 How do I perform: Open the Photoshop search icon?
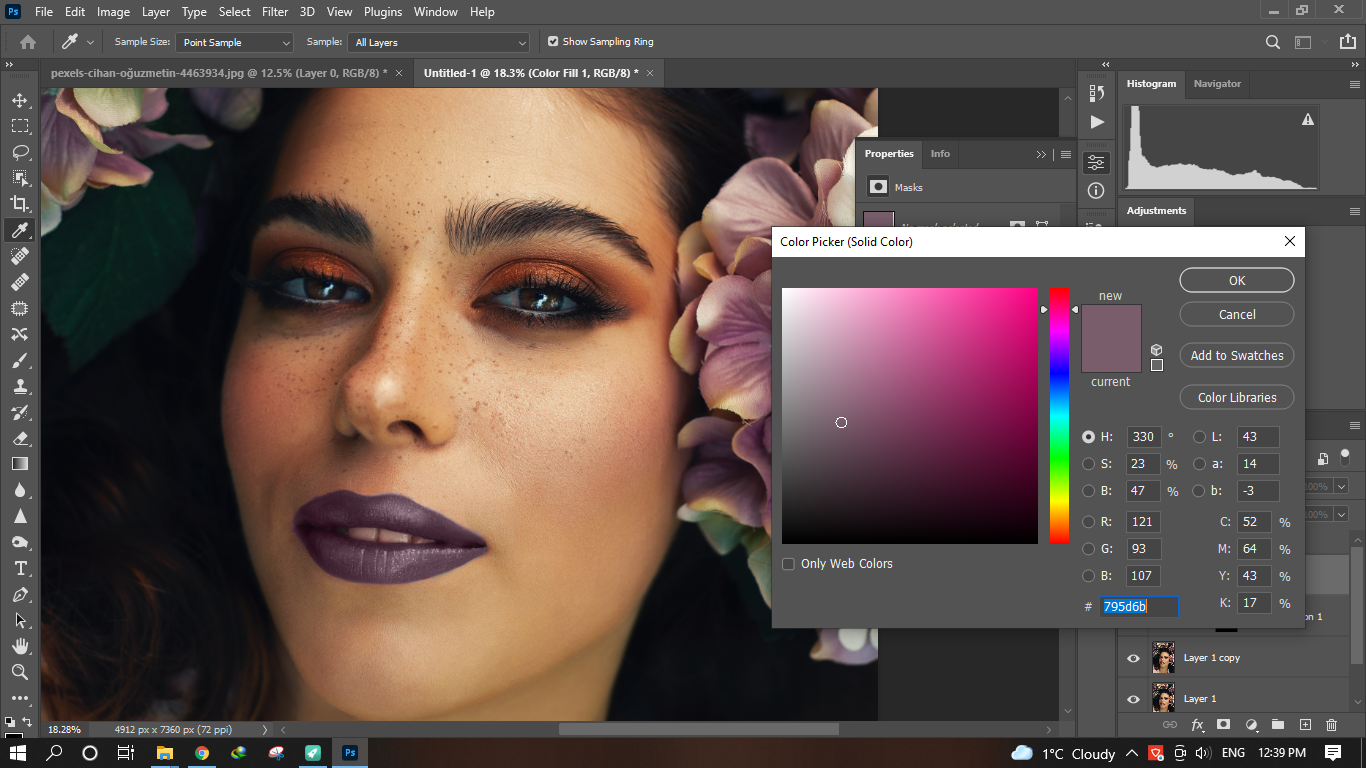tap(1273, 42)
